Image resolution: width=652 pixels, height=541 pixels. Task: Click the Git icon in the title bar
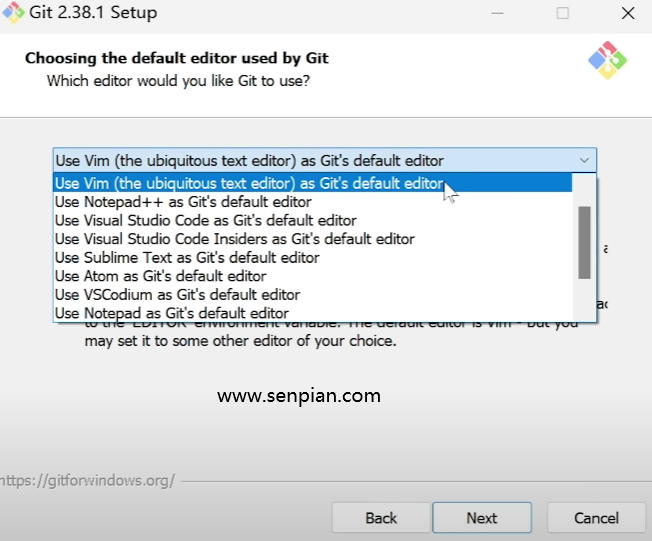coord(12,14)
